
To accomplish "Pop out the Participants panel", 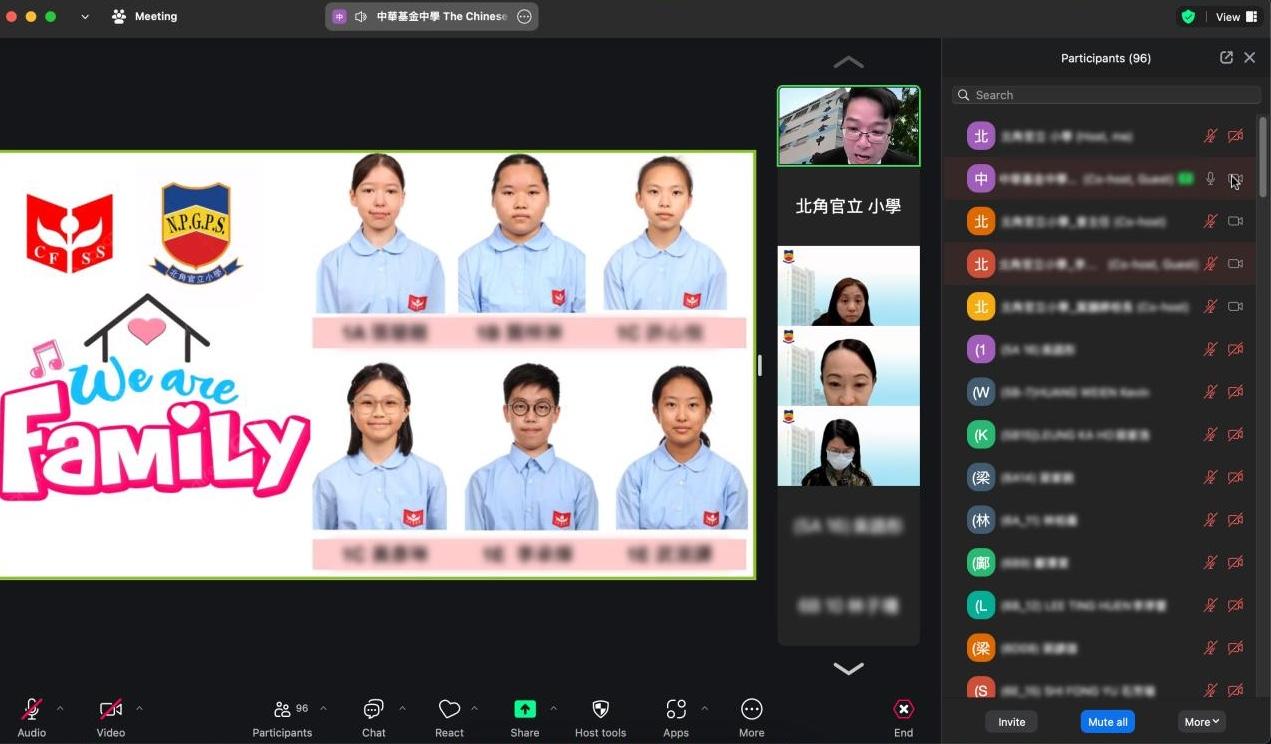I will coord(1226,58).
